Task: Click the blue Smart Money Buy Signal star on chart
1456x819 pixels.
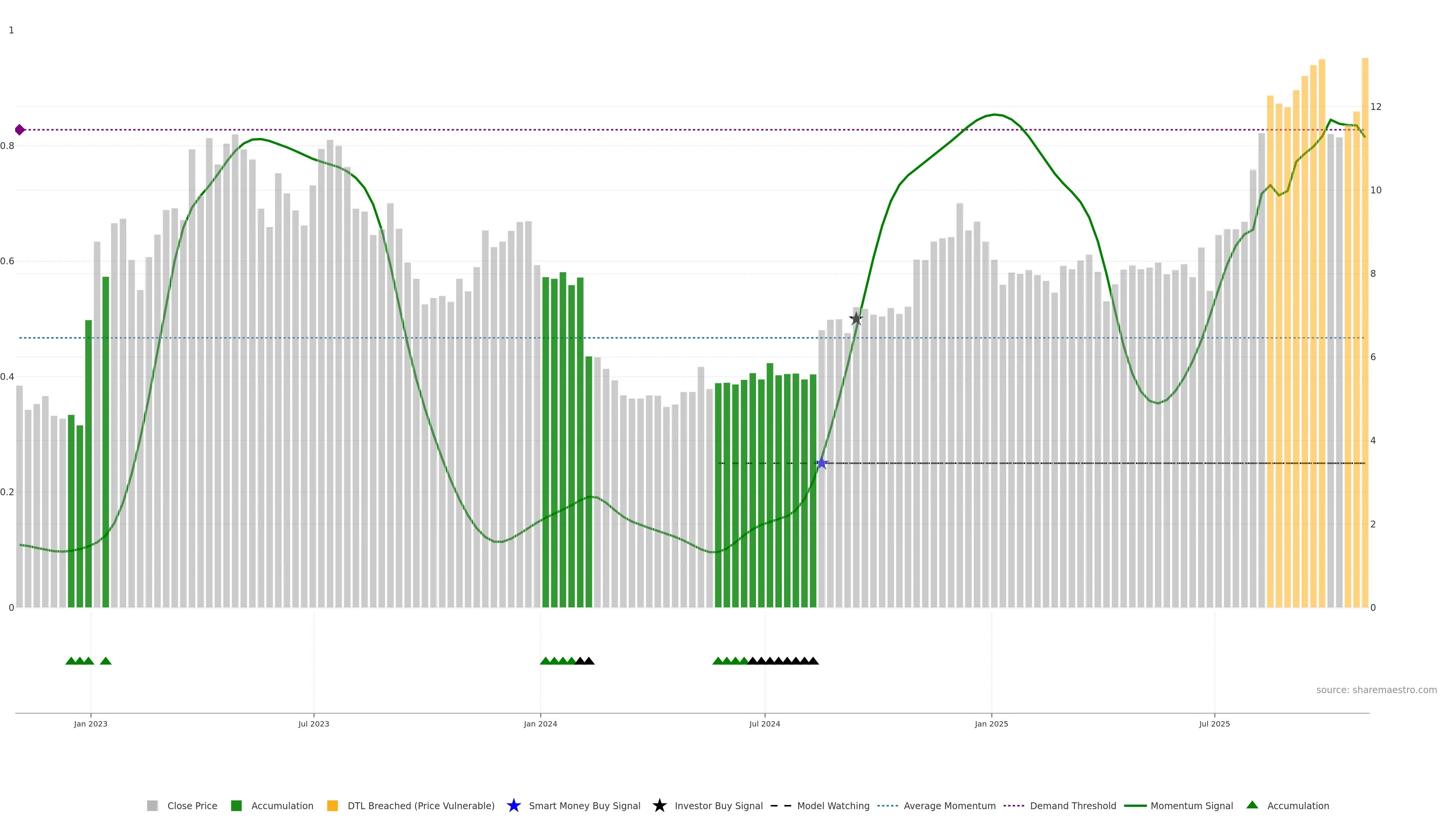Action: (822, 463)
